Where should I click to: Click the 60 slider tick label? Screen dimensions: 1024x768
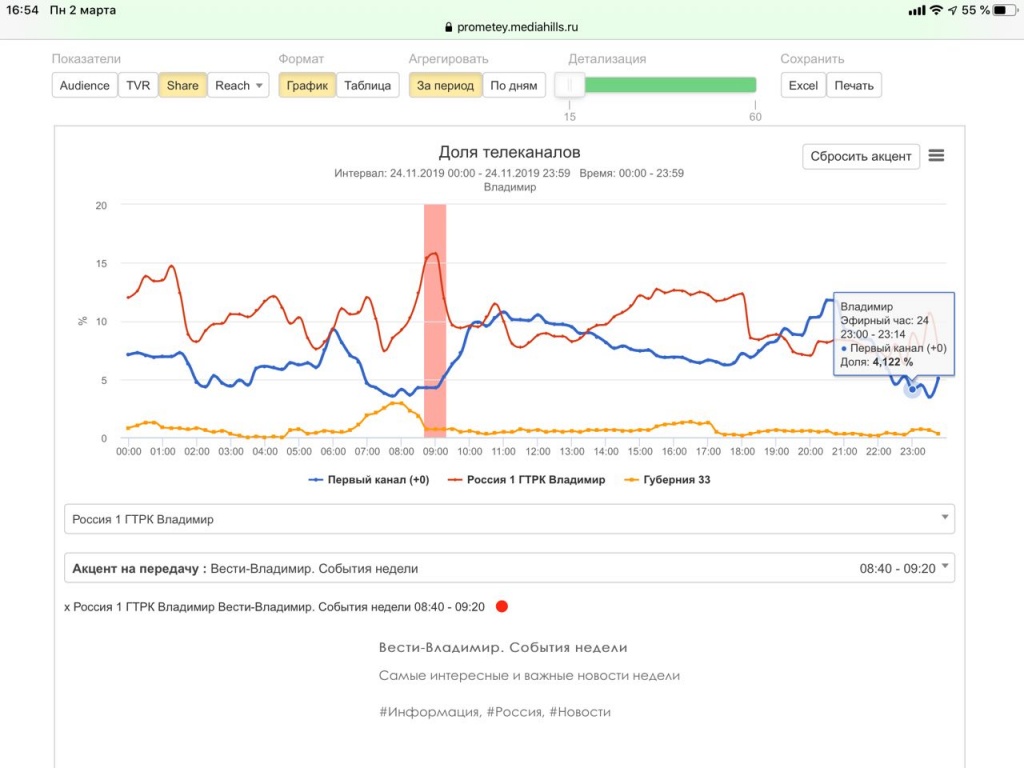[x=755, y=117]
